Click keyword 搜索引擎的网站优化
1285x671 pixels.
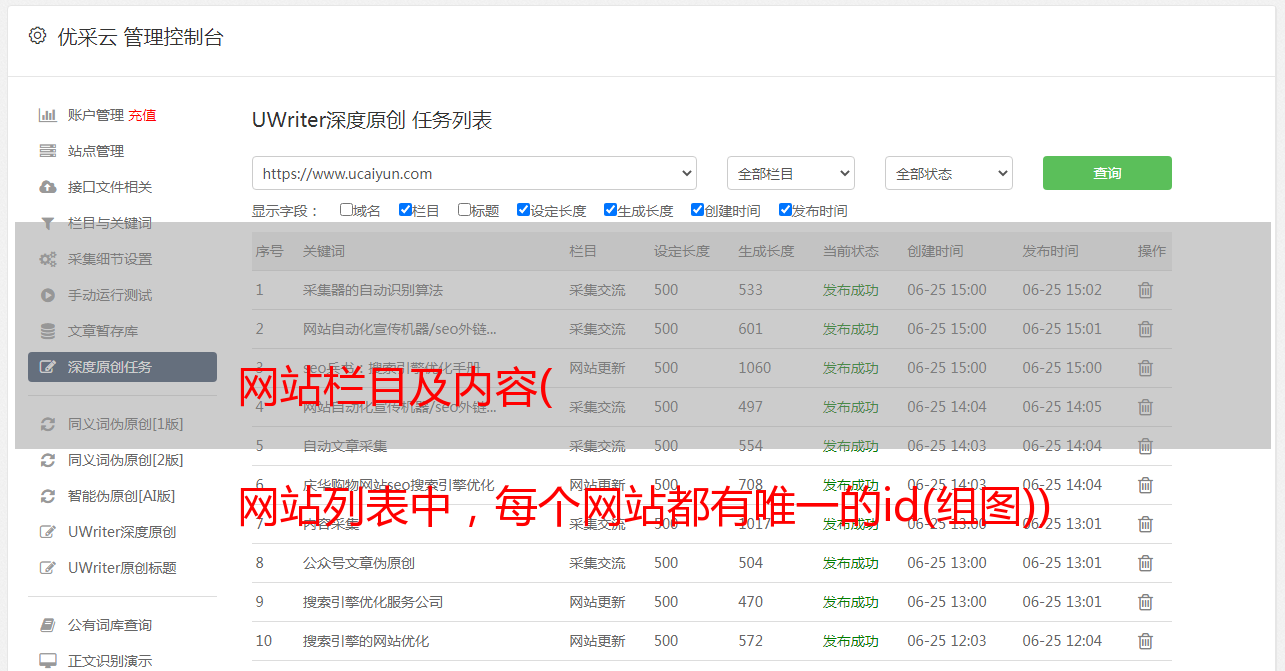pyautogui.click(x=366, y=641)
